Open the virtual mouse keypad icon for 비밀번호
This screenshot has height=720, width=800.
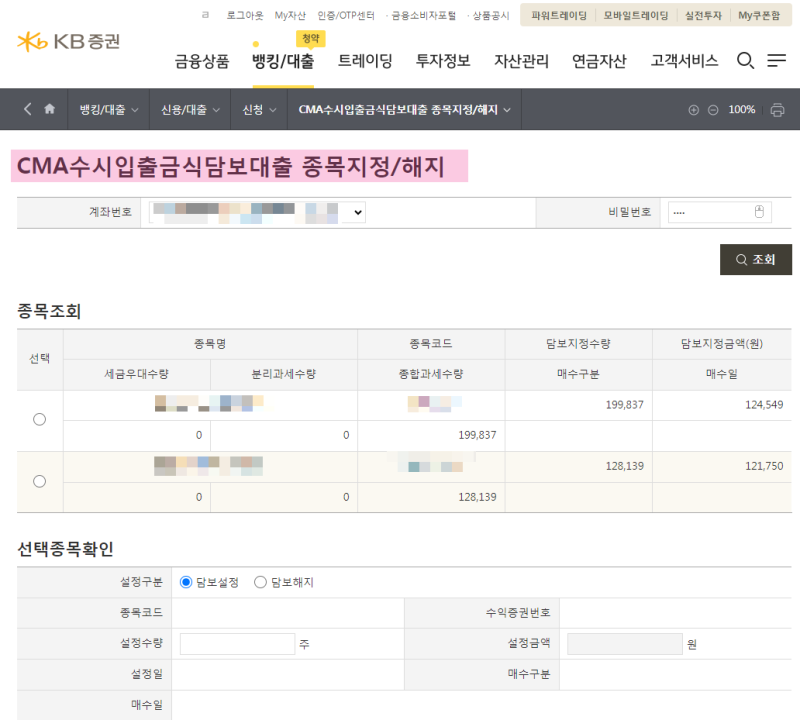coord(758,212)
